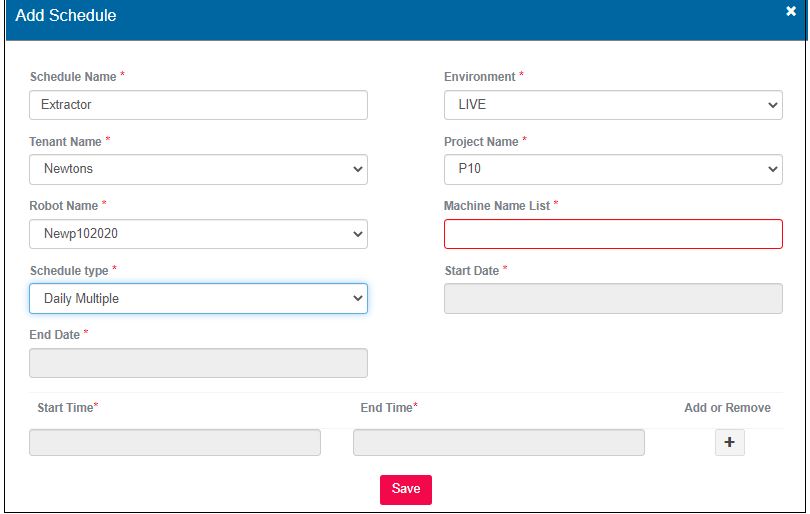Open the Schedule type dropdown showing Daily Multiple

[198, 299]
